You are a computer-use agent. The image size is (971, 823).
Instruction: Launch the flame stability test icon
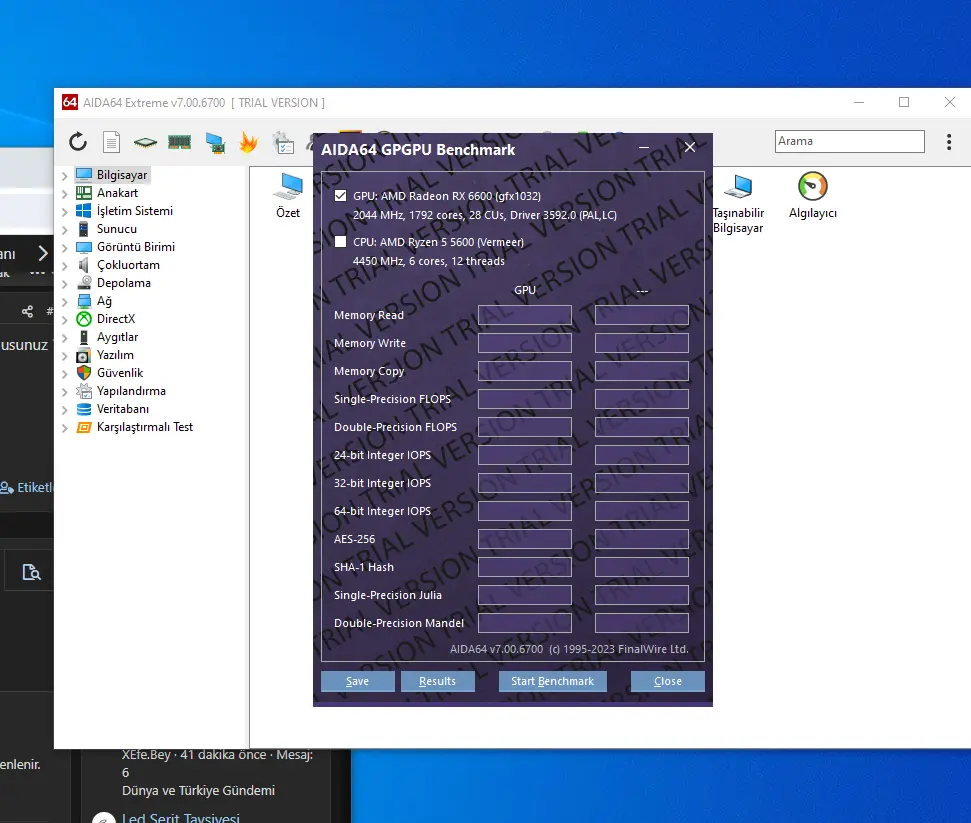248,142
